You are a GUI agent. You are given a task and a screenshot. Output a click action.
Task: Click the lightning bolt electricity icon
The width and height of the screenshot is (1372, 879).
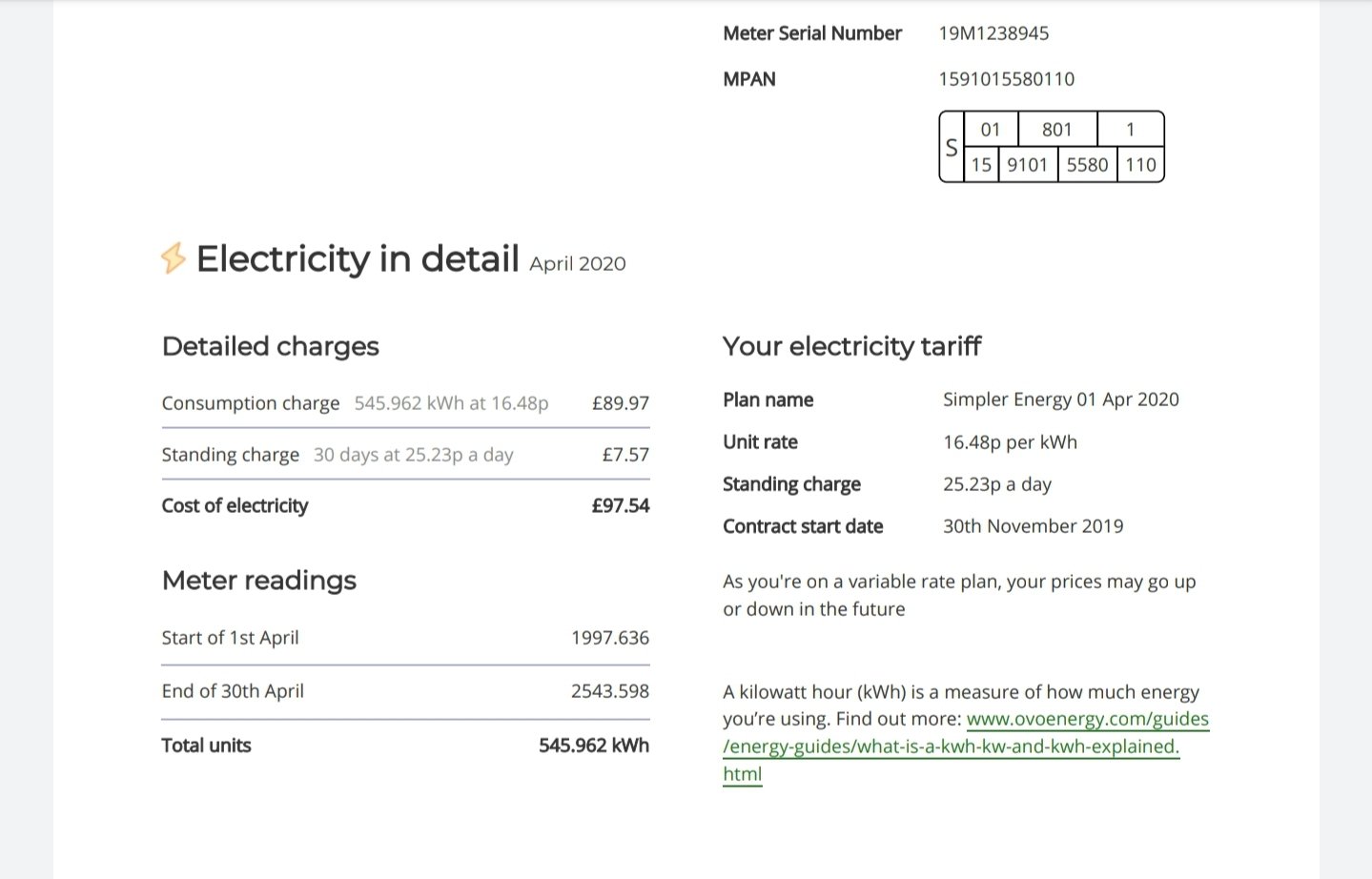coord(173,258)
